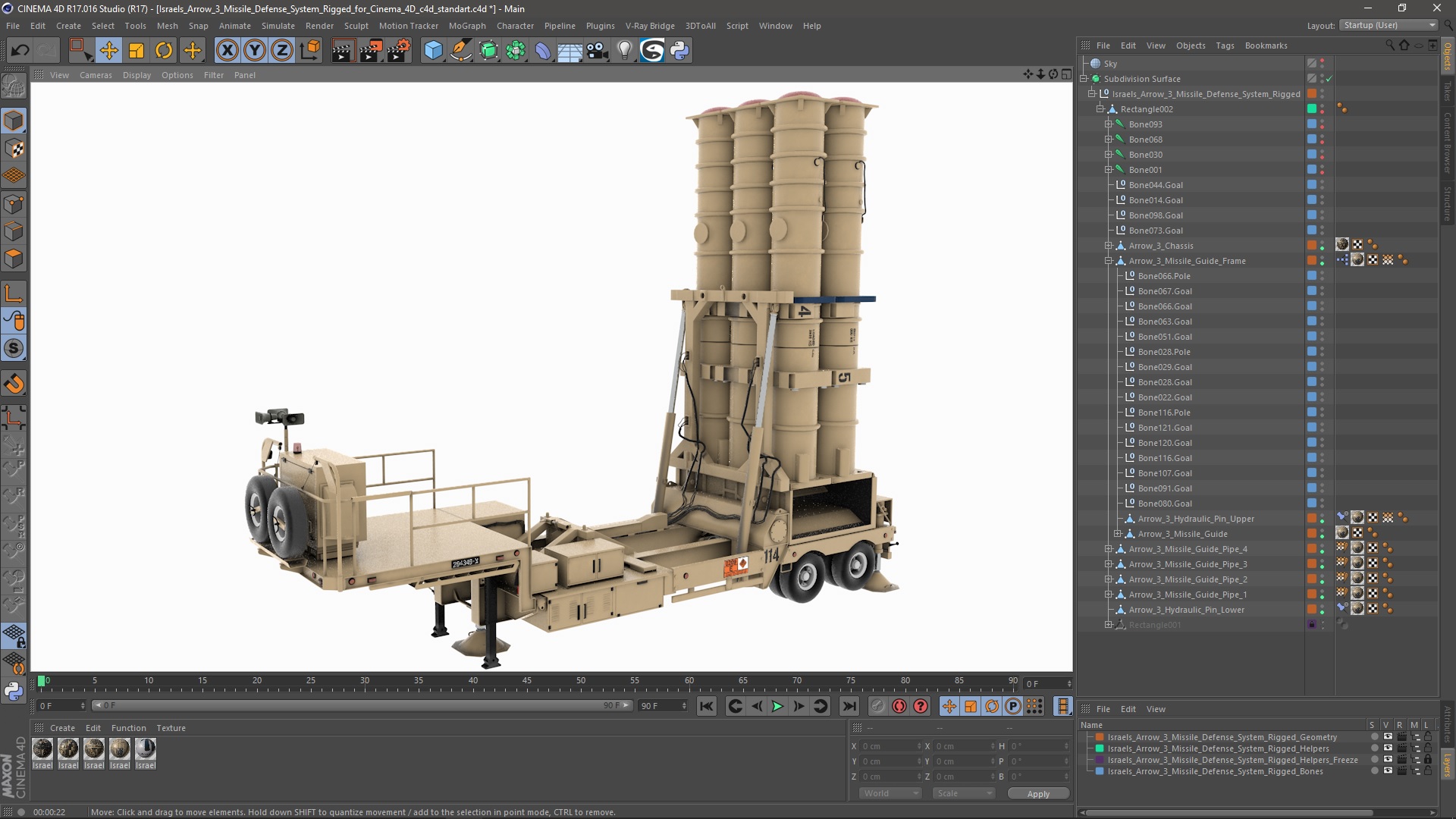Switch coordinate system icon
This screenshot has height=819, width=1456.
tap(310, 51)
